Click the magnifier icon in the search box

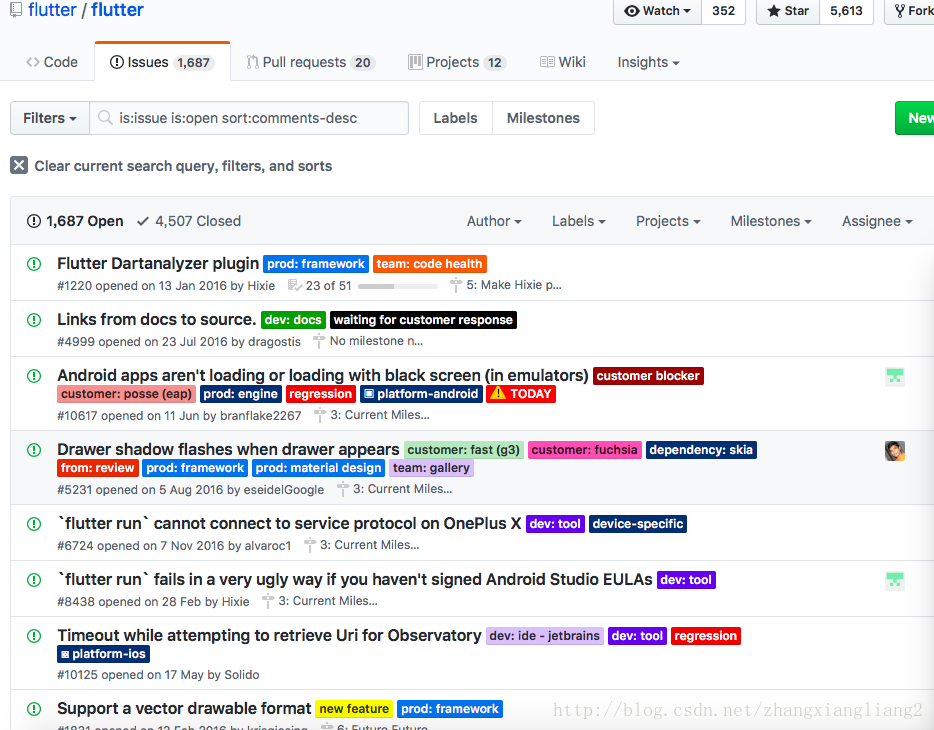pos(105,118)
